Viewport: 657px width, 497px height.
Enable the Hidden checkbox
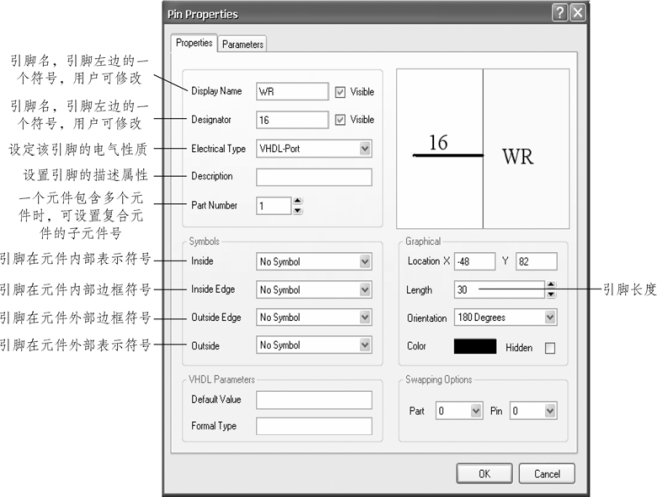(550, 348)
